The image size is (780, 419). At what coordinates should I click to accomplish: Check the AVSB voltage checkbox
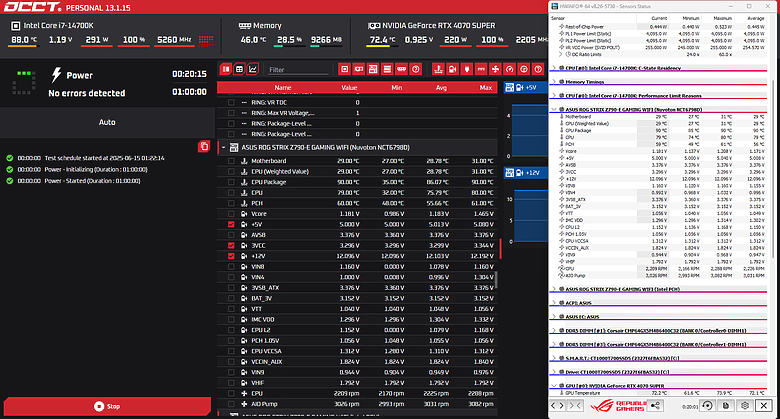pos(231,235)
